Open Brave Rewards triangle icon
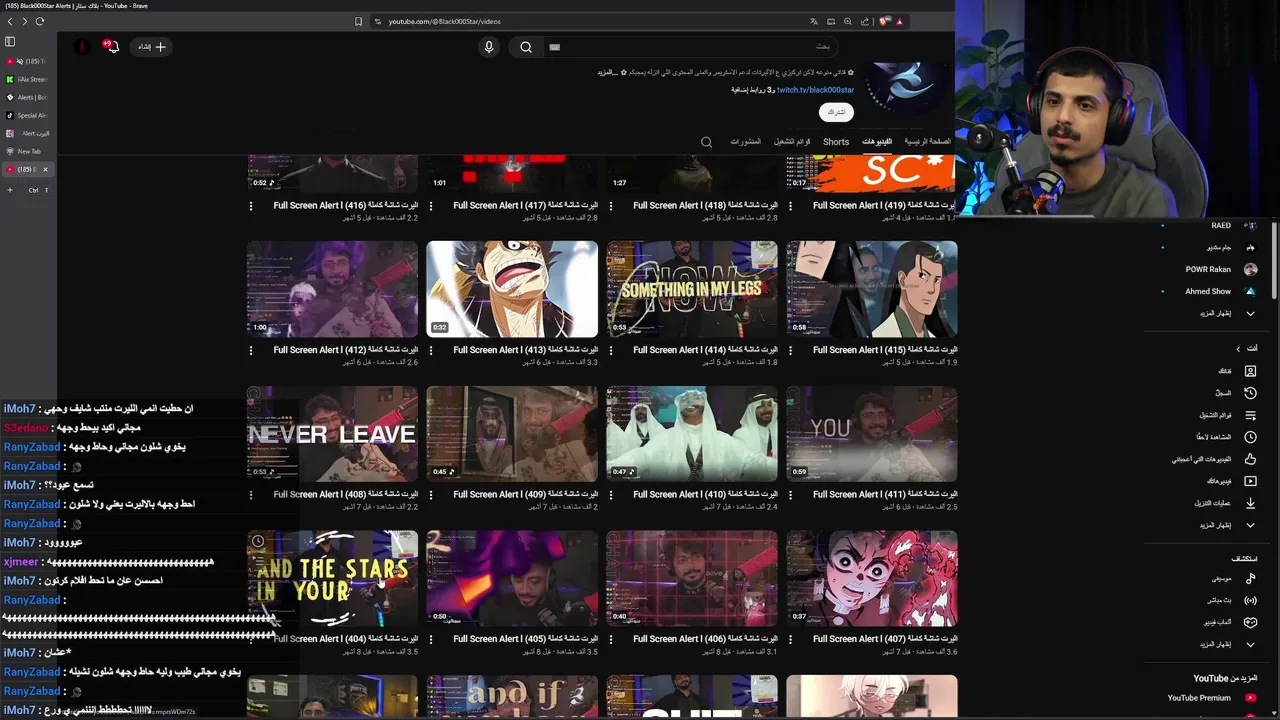 pyautogui.click(x=899, y=21)
